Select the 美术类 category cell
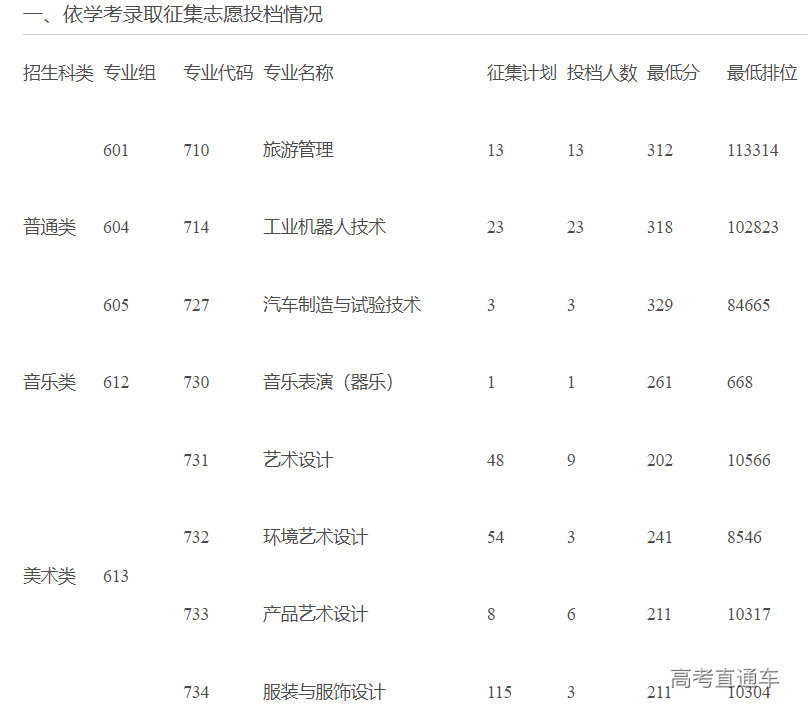The width and height of the screenshot is (808, 718). click(50, 576)
